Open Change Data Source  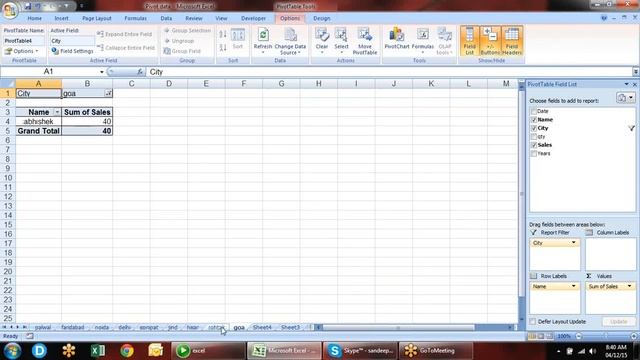pos(290,41)
